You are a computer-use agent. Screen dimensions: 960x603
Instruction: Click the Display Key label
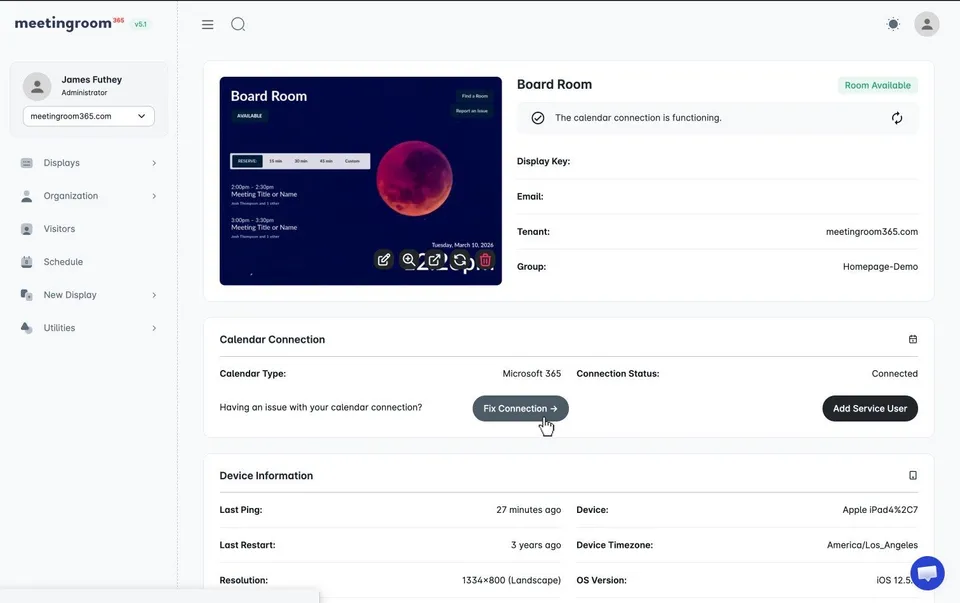tap(543, 162)
